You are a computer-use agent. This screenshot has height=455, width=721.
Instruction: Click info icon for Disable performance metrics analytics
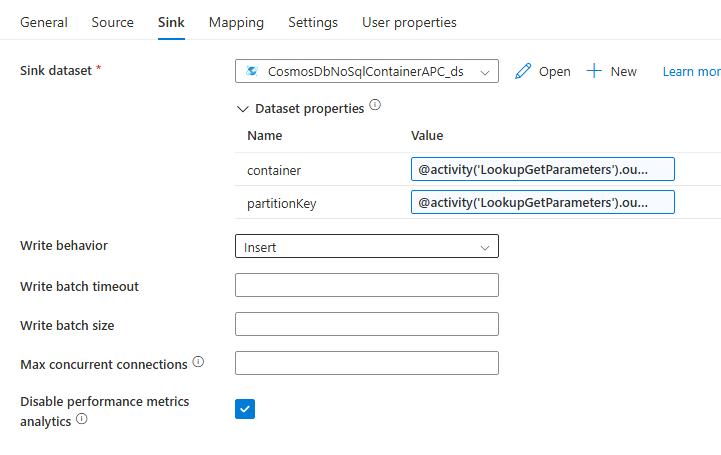81,420
